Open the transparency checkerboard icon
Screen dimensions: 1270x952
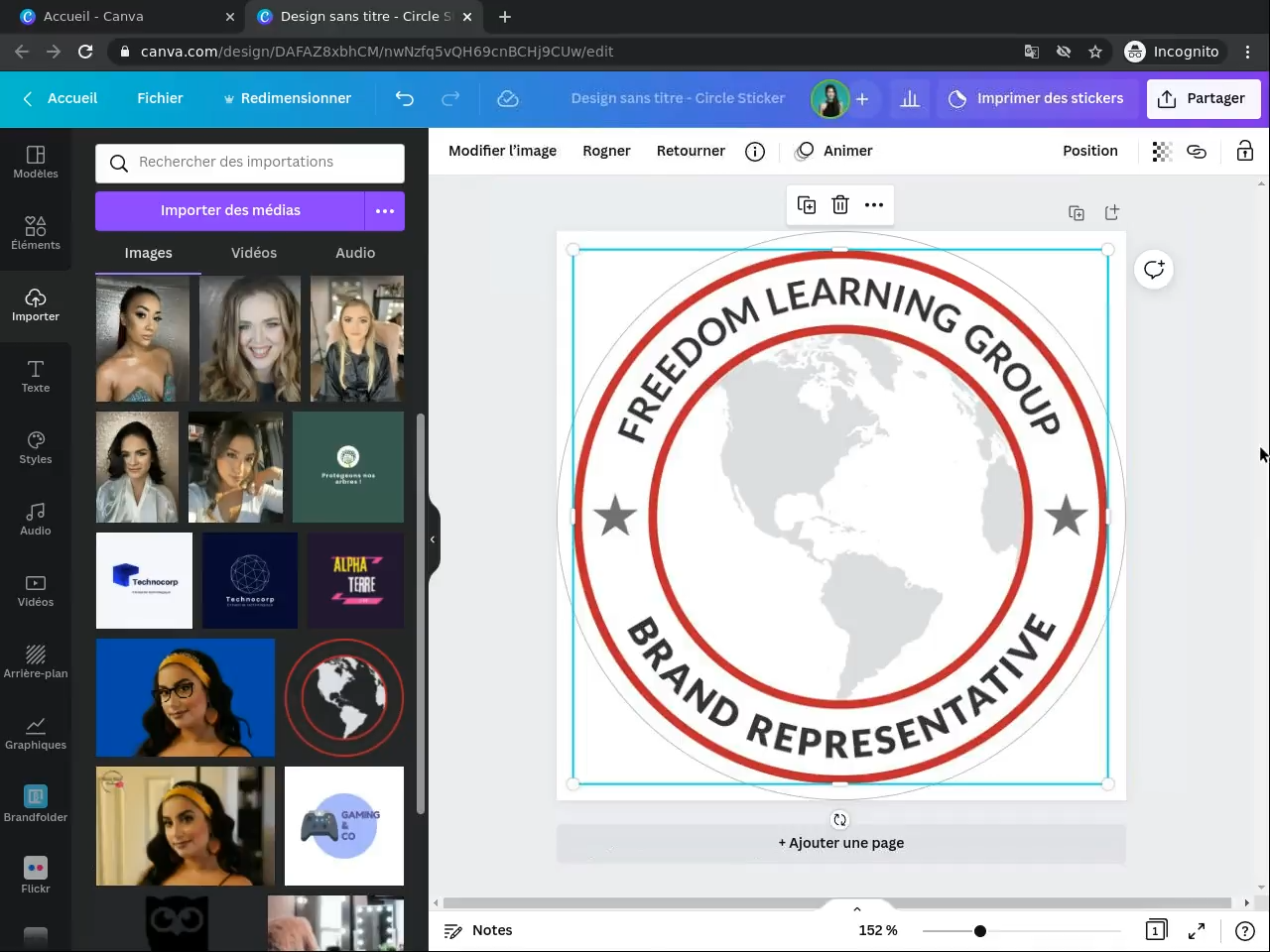(x=1162, y=151)
